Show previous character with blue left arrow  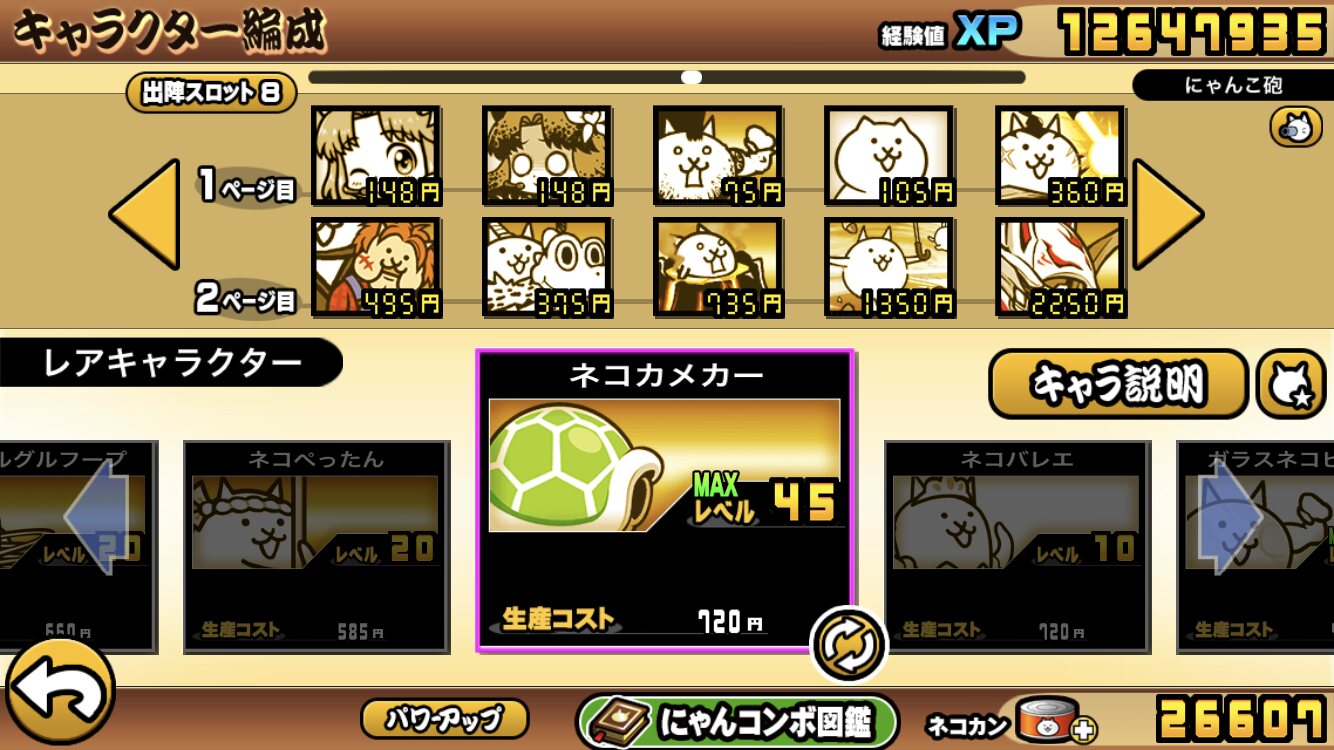[x=97, y=516]
